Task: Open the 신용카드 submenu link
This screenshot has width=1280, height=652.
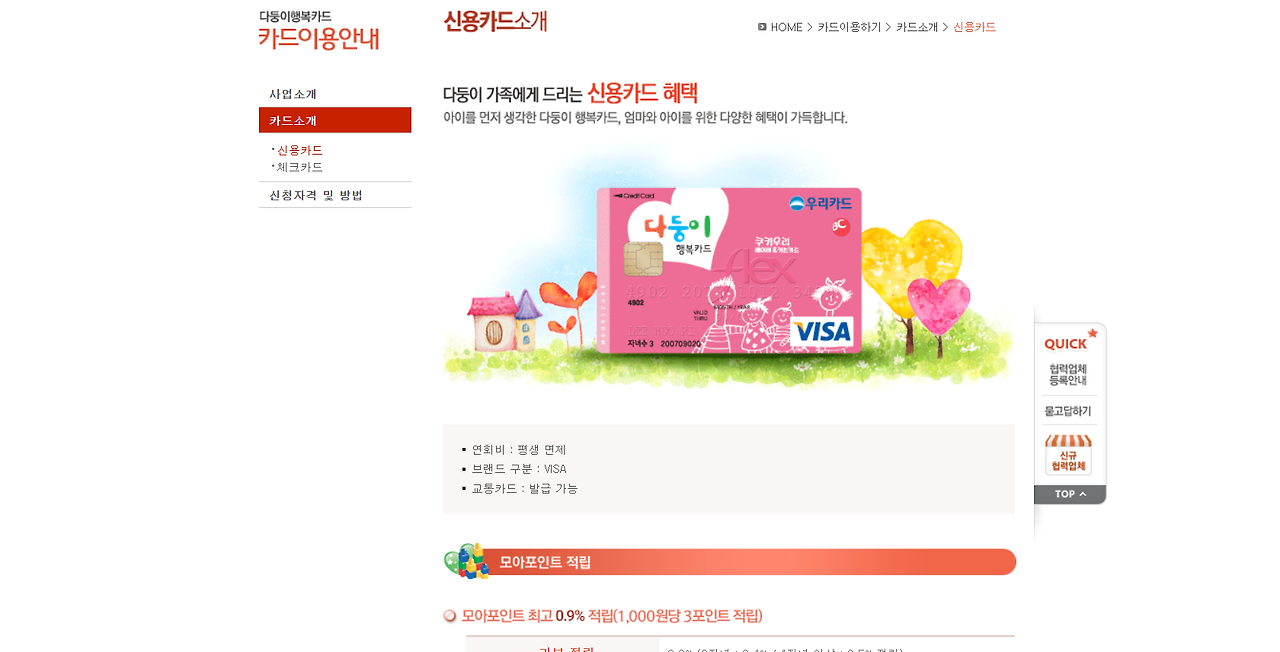Action: pos(299,150)
